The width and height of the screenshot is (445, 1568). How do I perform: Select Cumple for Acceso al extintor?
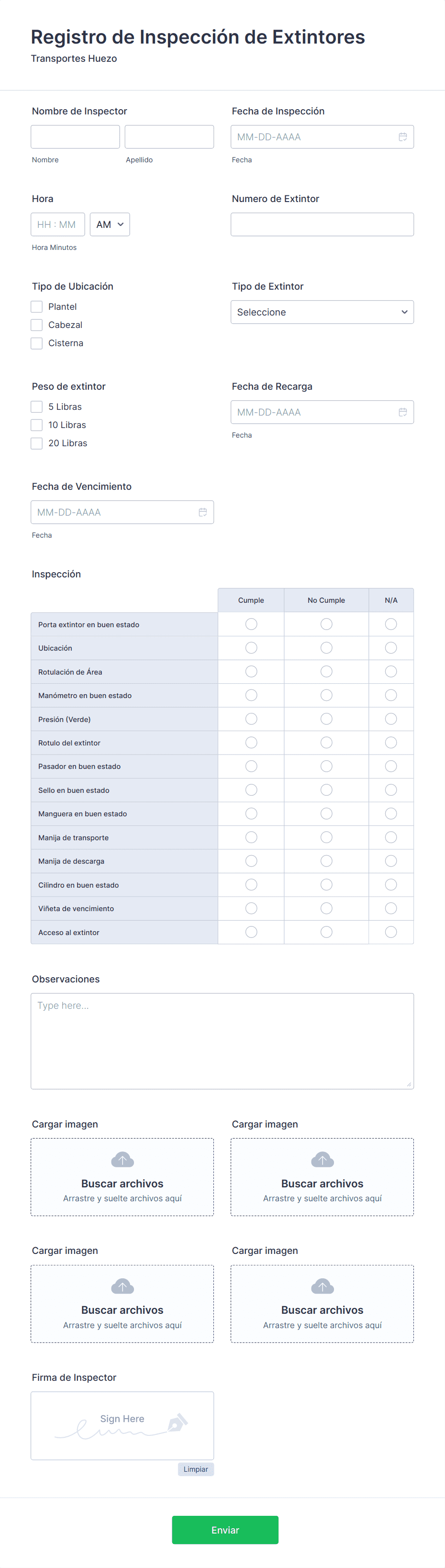pyautogui.click(x=251, y=932)
